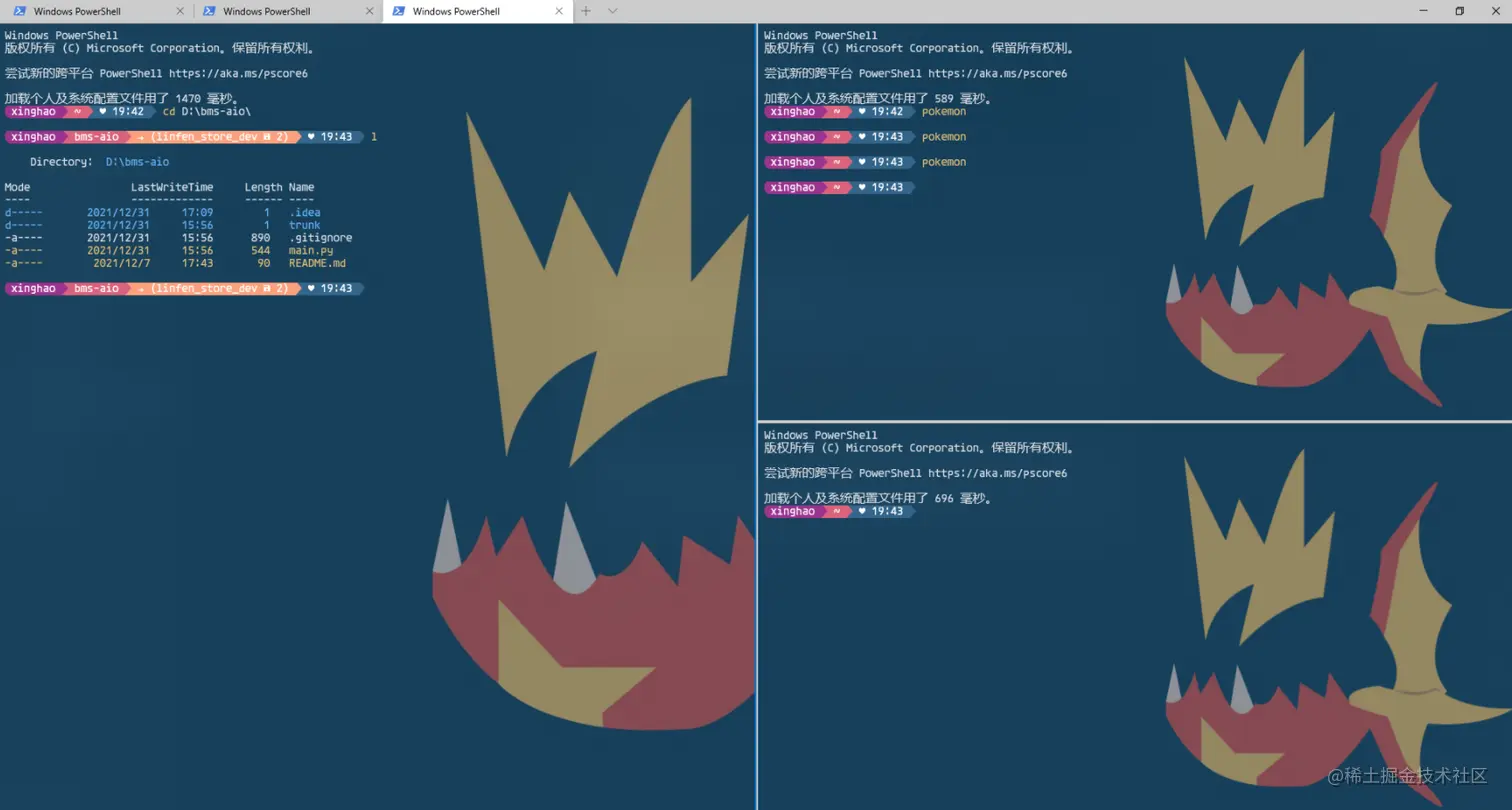1512x810 pixels.
Task: Minimize the Windows Terminal window
Action: 1422,11
